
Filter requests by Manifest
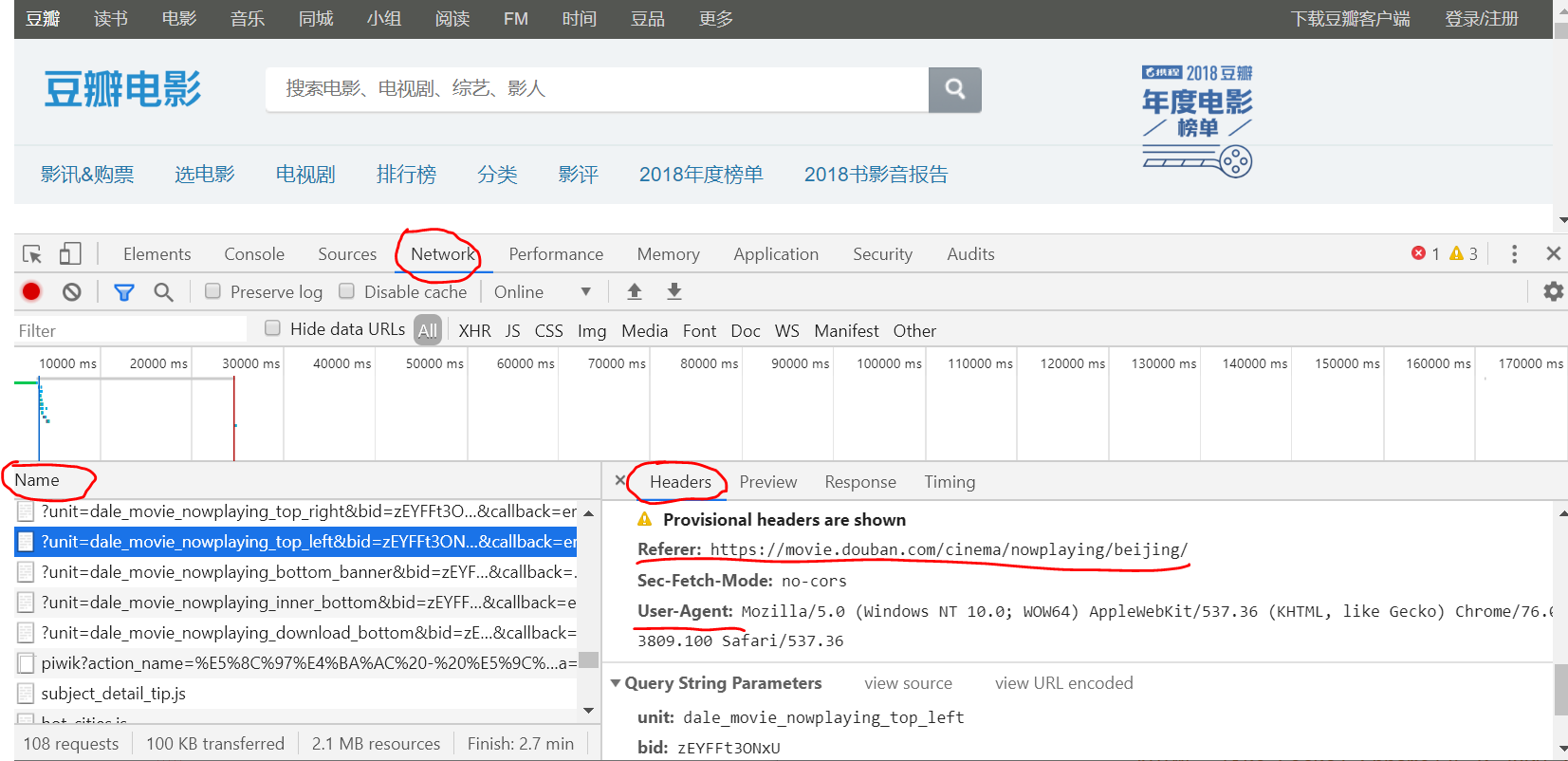tap(846, 331)
